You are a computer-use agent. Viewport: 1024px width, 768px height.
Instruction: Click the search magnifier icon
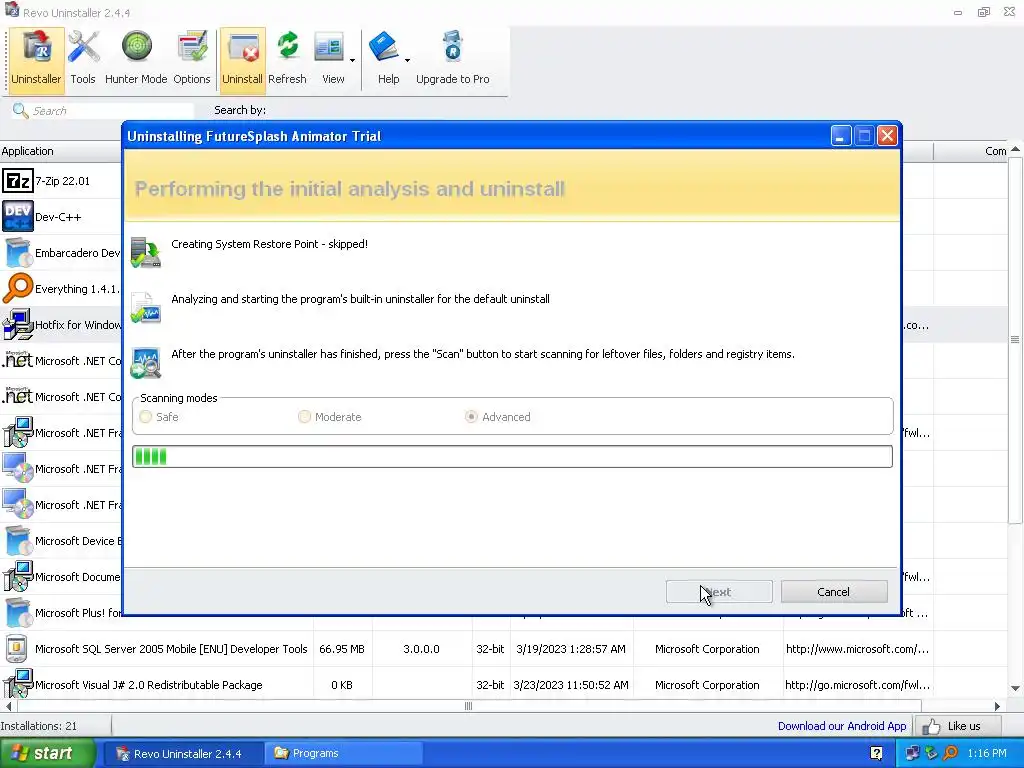pos(20,110)
